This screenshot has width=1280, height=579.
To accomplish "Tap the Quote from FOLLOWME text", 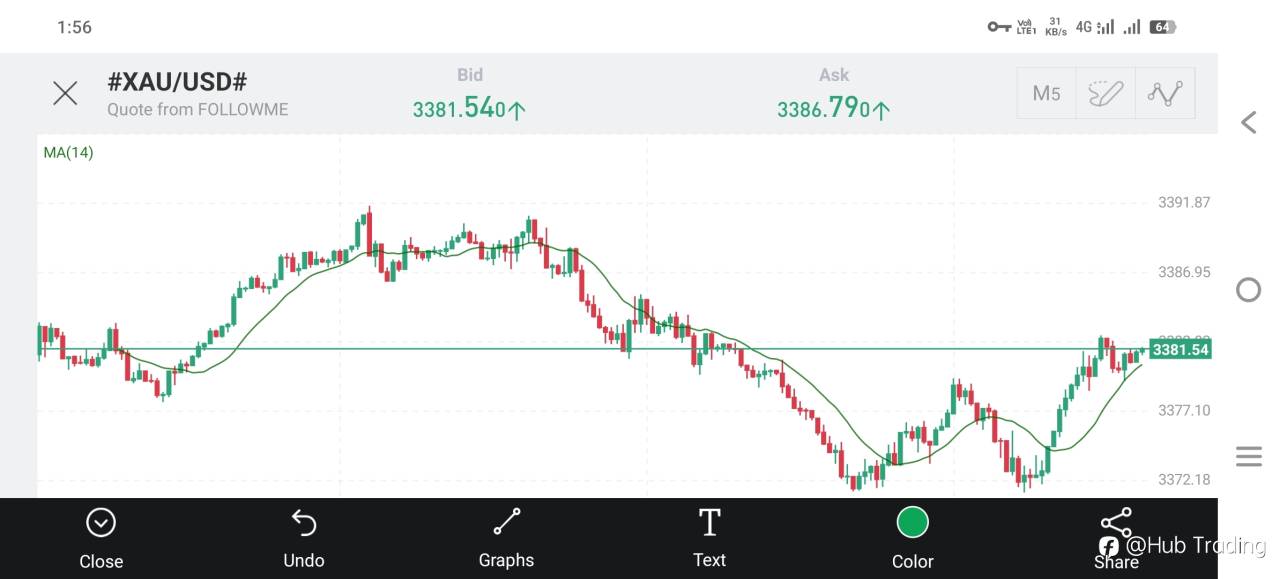I will coord(197,110).
